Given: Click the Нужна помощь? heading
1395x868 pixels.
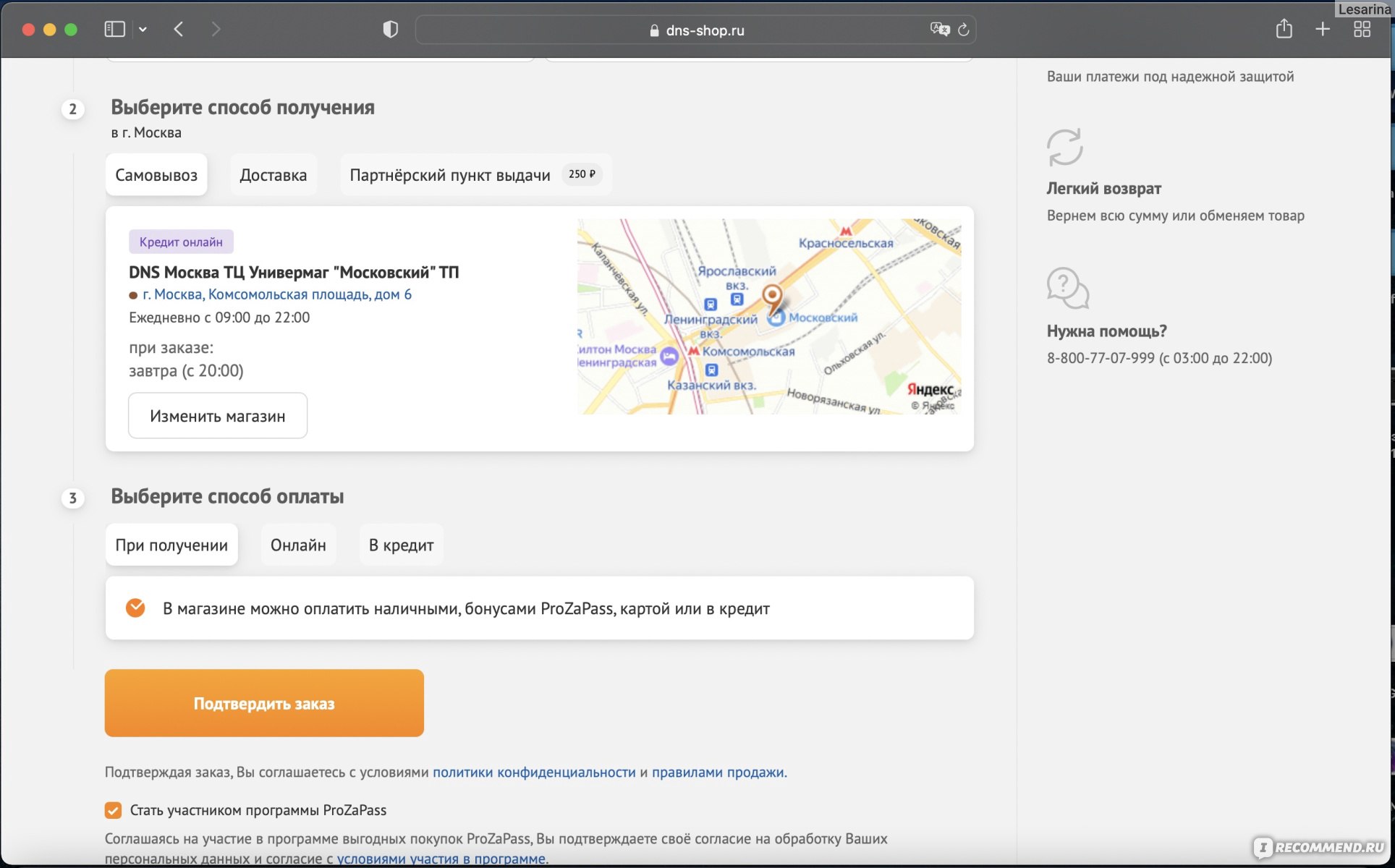Looking at the screenshot, I should (1107, 331).
